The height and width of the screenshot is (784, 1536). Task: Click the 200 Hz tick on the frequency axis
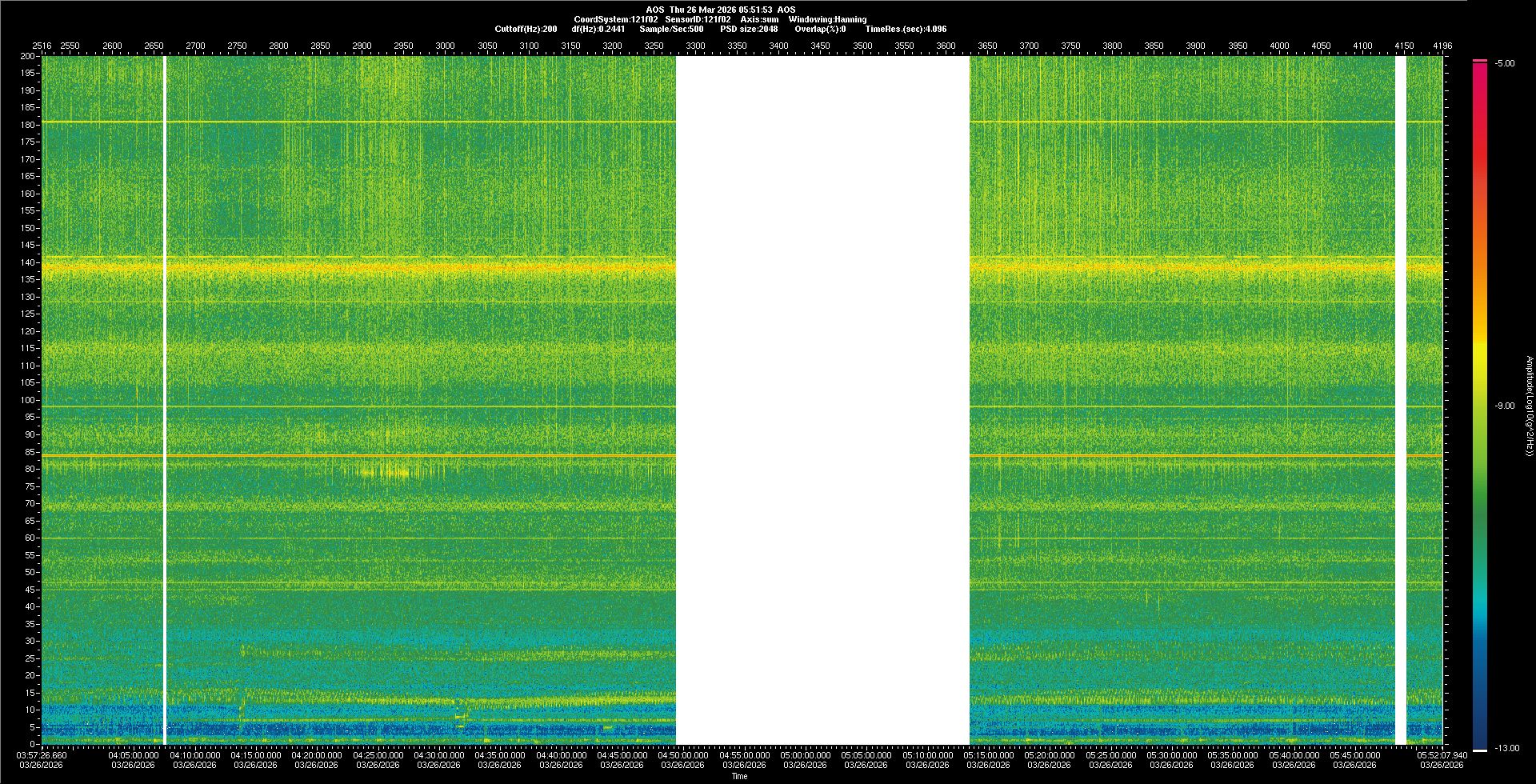(27, 56)
